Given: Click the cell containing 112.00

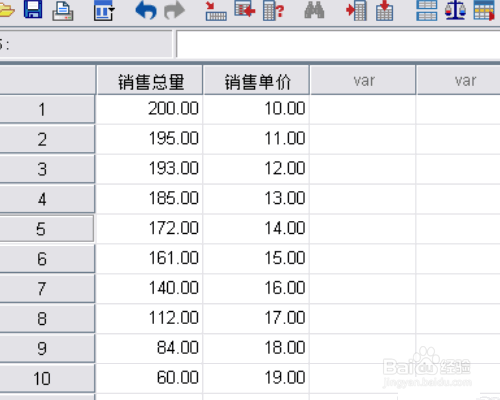Looking at the screenshot, I should 149,318.
